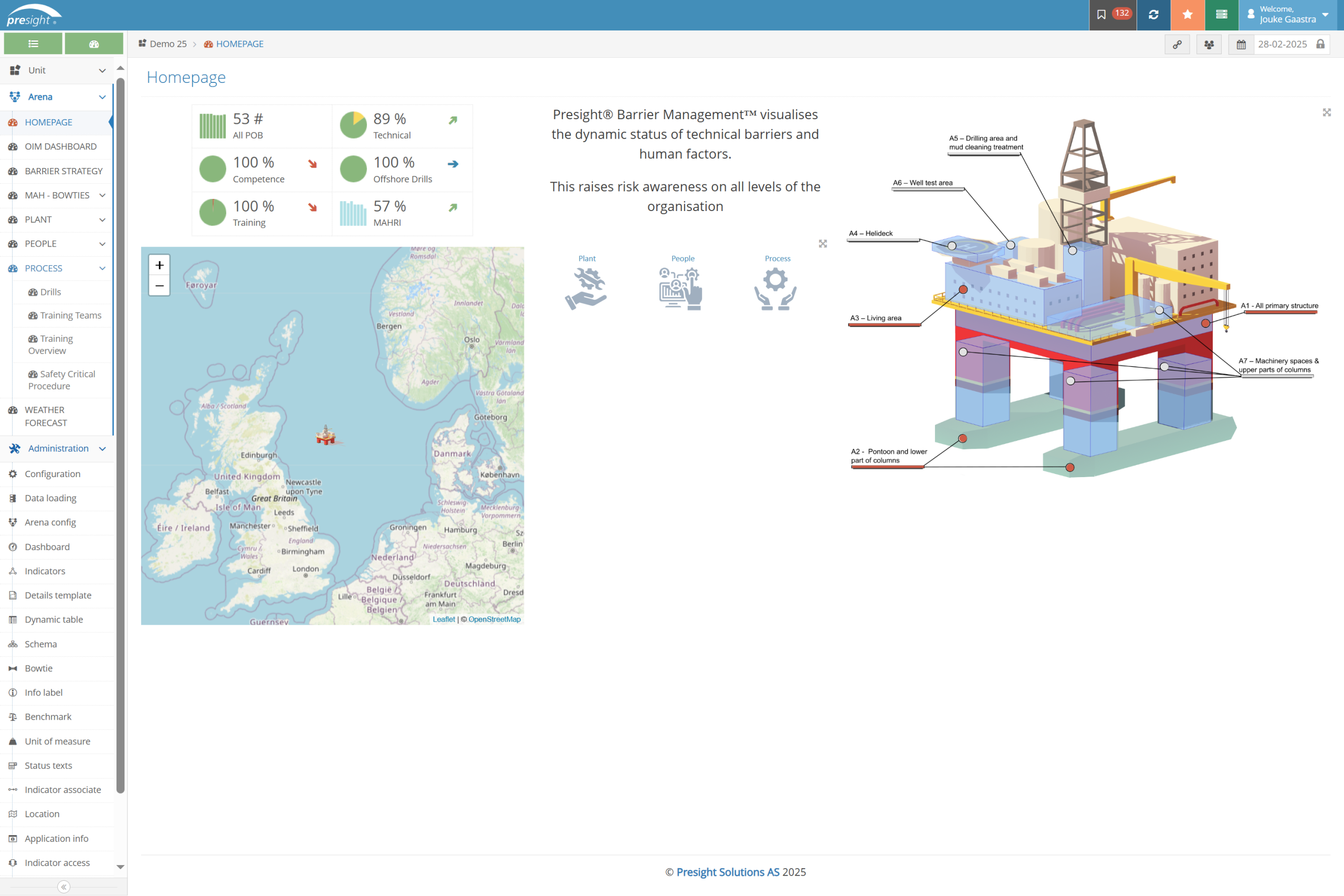Zoom in on the map with the plus button
Screen dimensions: 1344x896
(159, 265)
